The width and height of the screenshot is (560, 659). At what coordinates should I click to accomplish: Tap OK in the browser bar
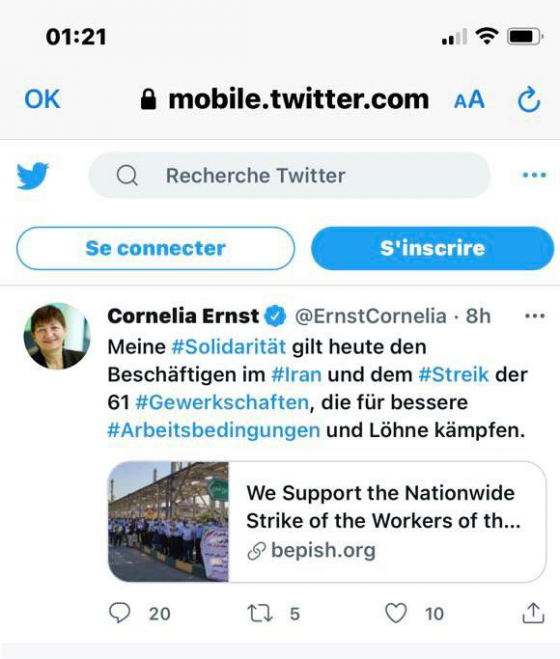42,99
